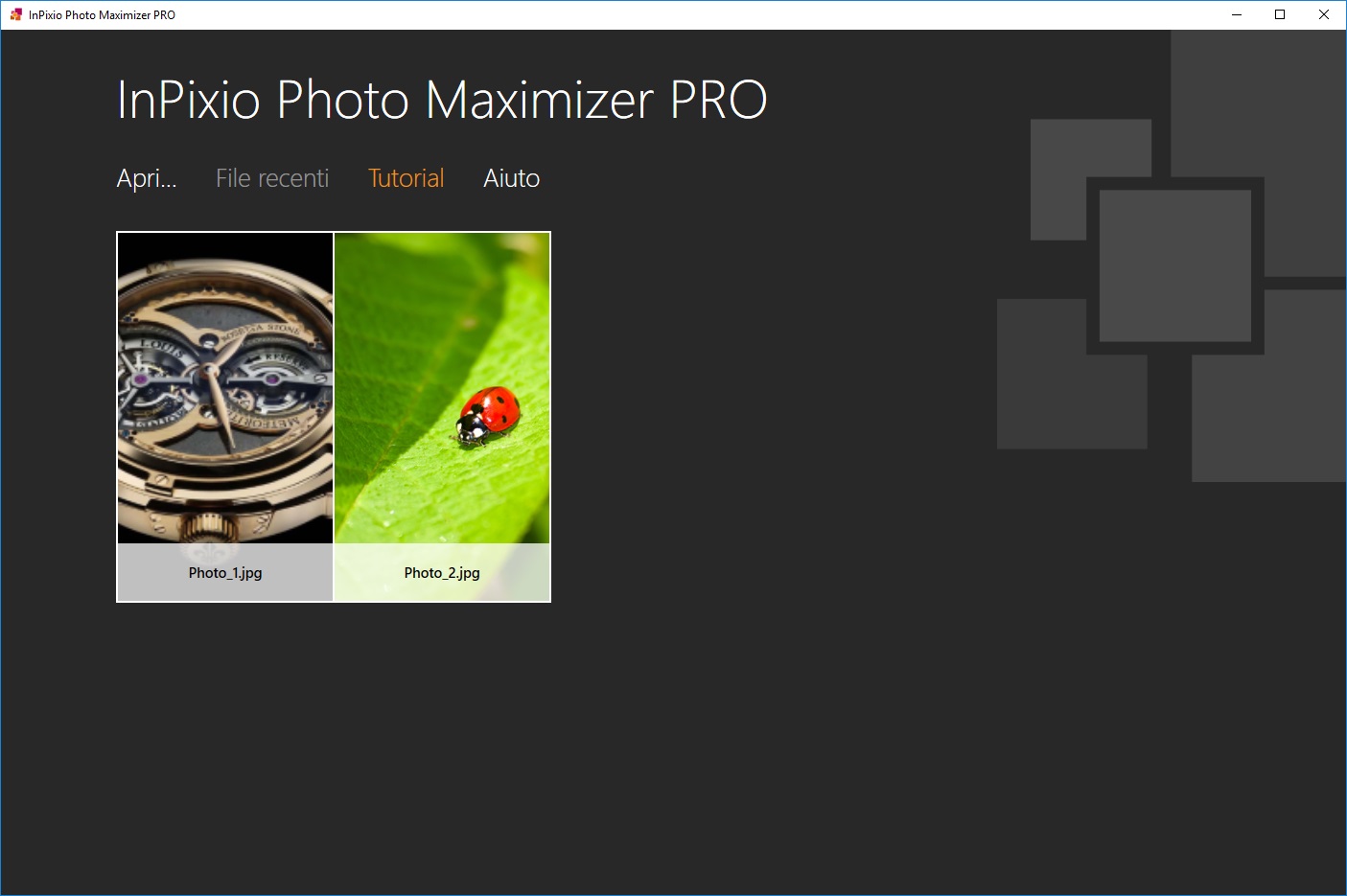Click the InPixio app icon in title bar
This screenshot has width=1347, height=896.
coord(15,14)
